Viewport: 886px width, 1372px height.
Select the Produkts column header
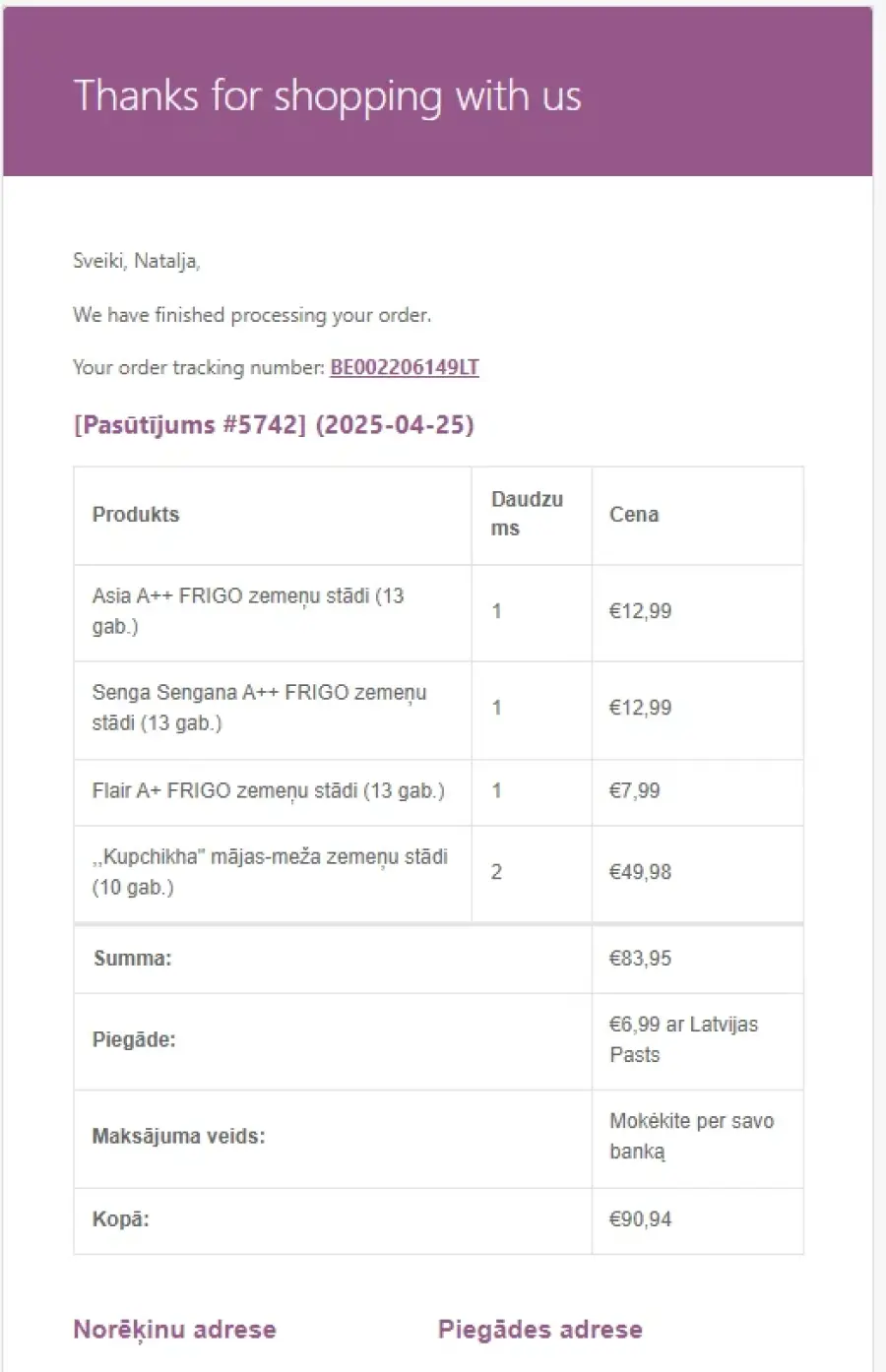click(x=136, y=514)
